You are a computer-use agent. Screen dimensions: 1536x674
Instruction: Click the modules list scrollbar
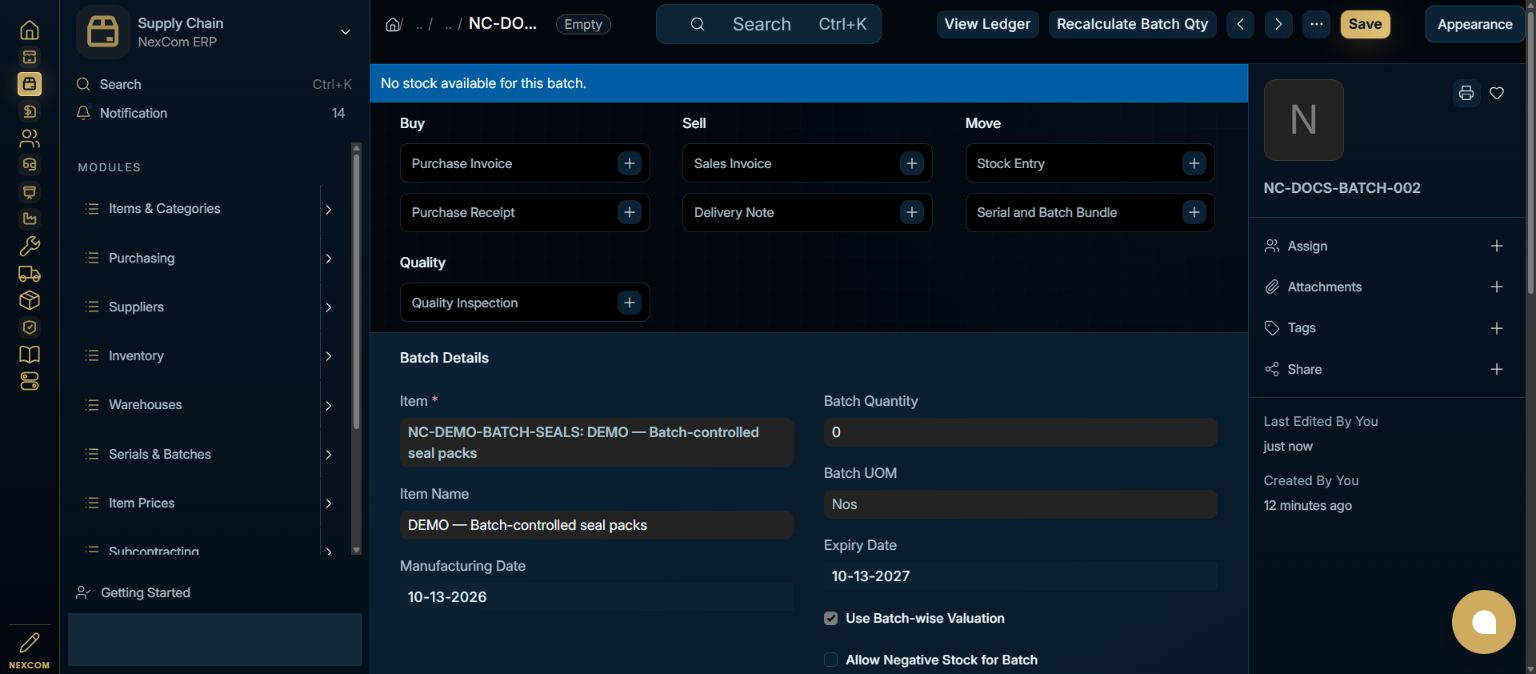click(356, 290)
